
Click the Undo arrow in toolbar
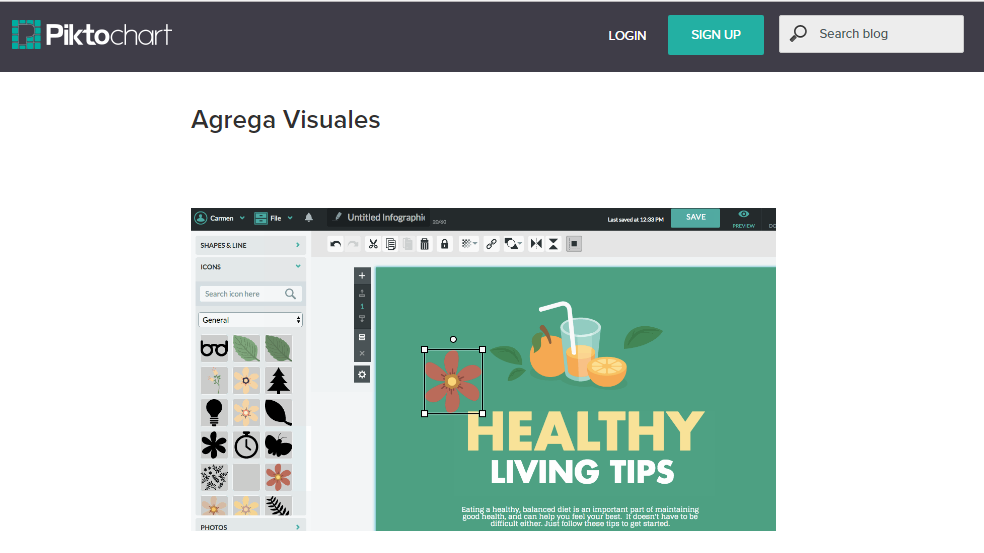(x=336, y=244)
